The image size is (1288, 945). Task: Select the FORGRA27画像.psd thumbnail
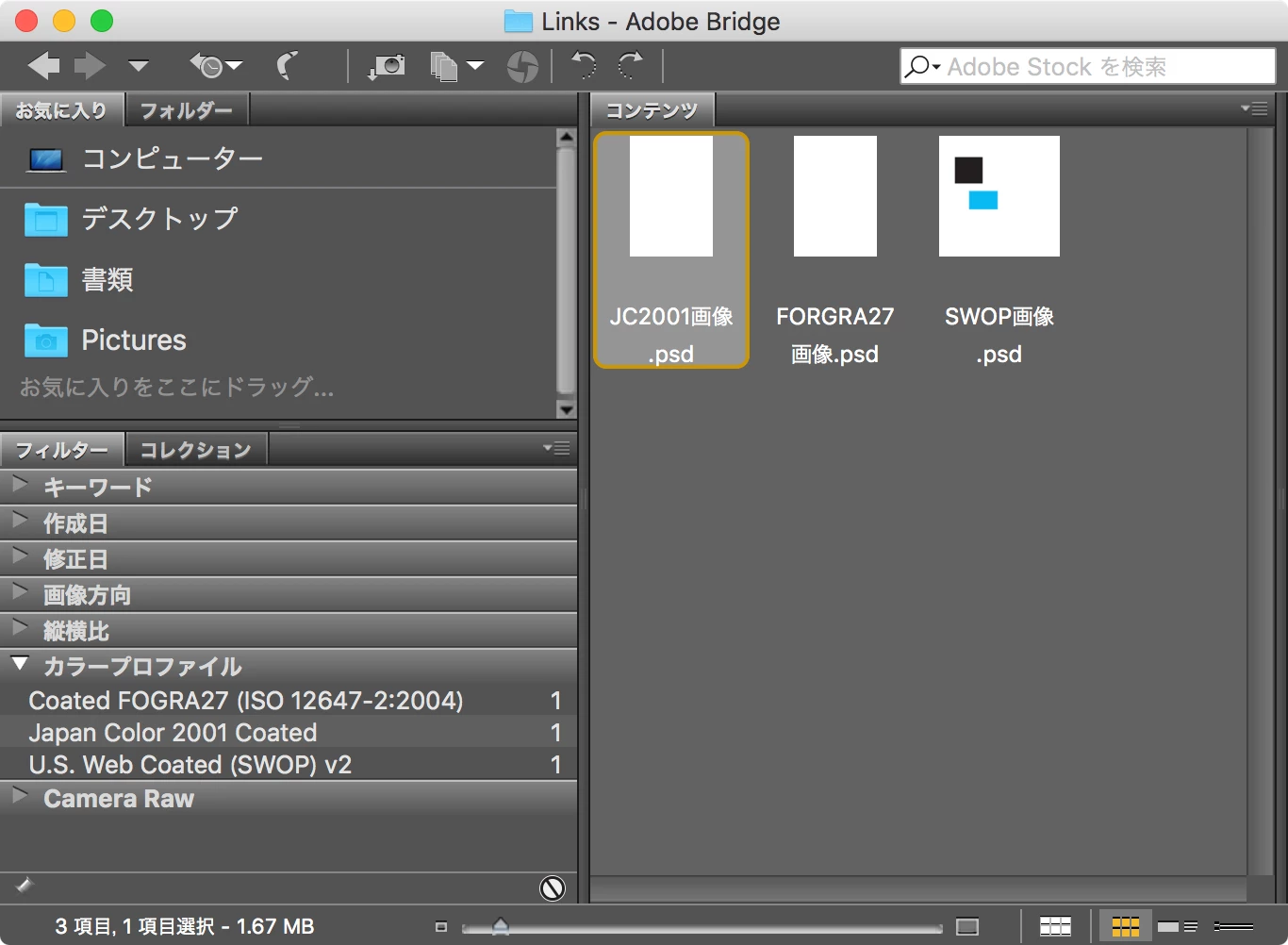tap(835, 196)
